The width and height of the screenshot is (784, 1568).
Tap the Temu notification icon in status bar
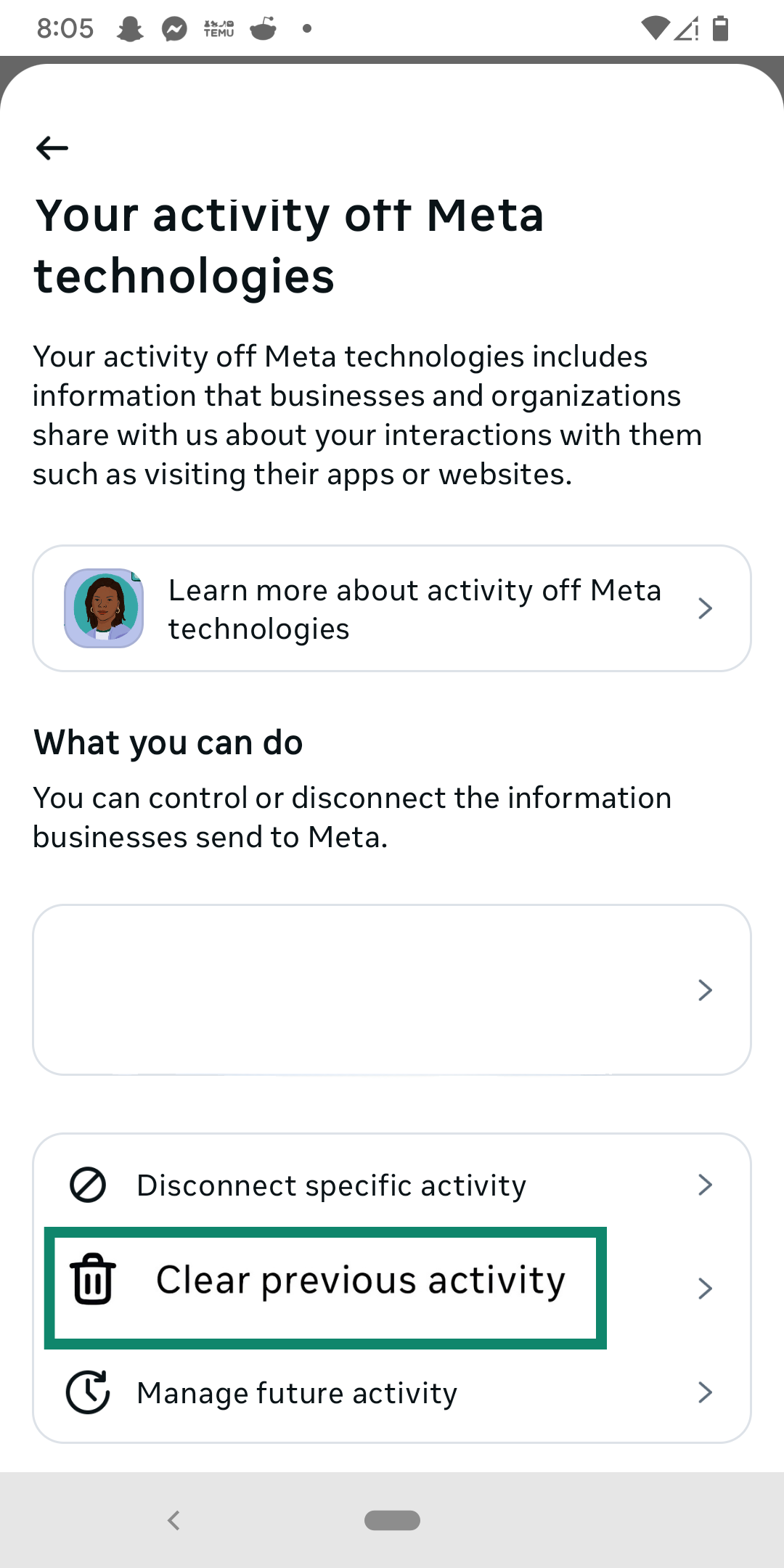pyautogui.click(x=219, y=28)
